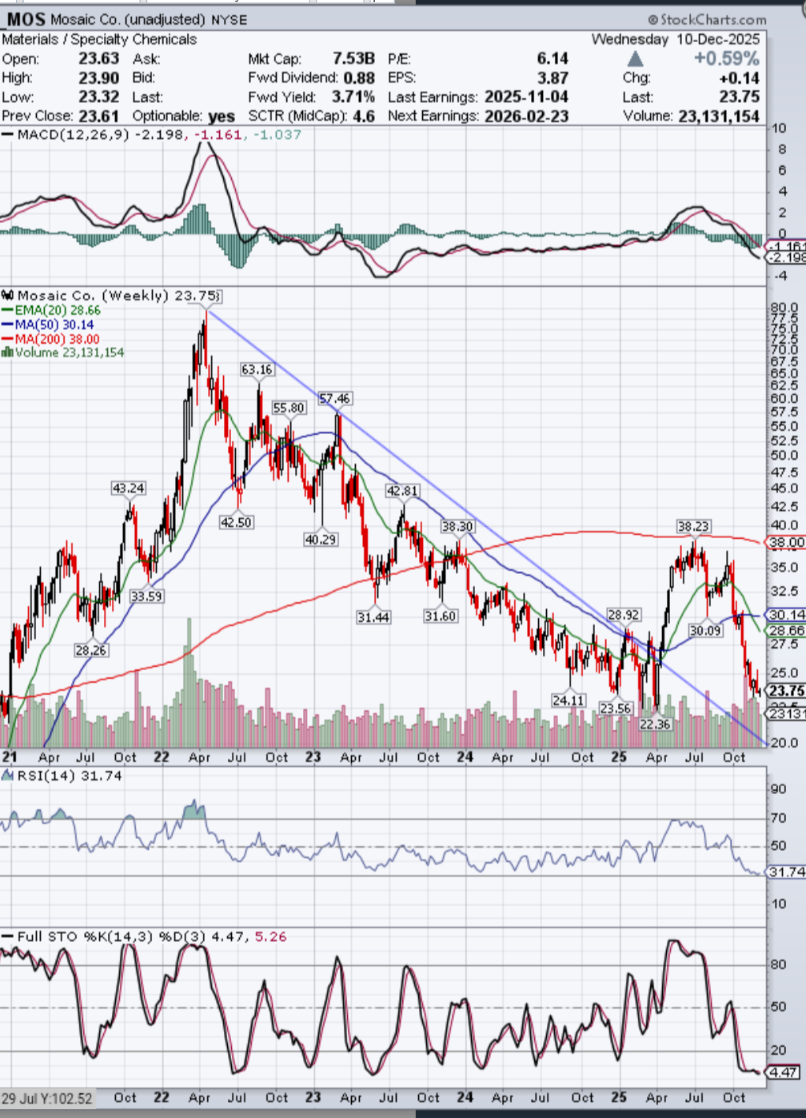Click the Optionable yes value
The image size is (806, 1118).
(221, 116)
